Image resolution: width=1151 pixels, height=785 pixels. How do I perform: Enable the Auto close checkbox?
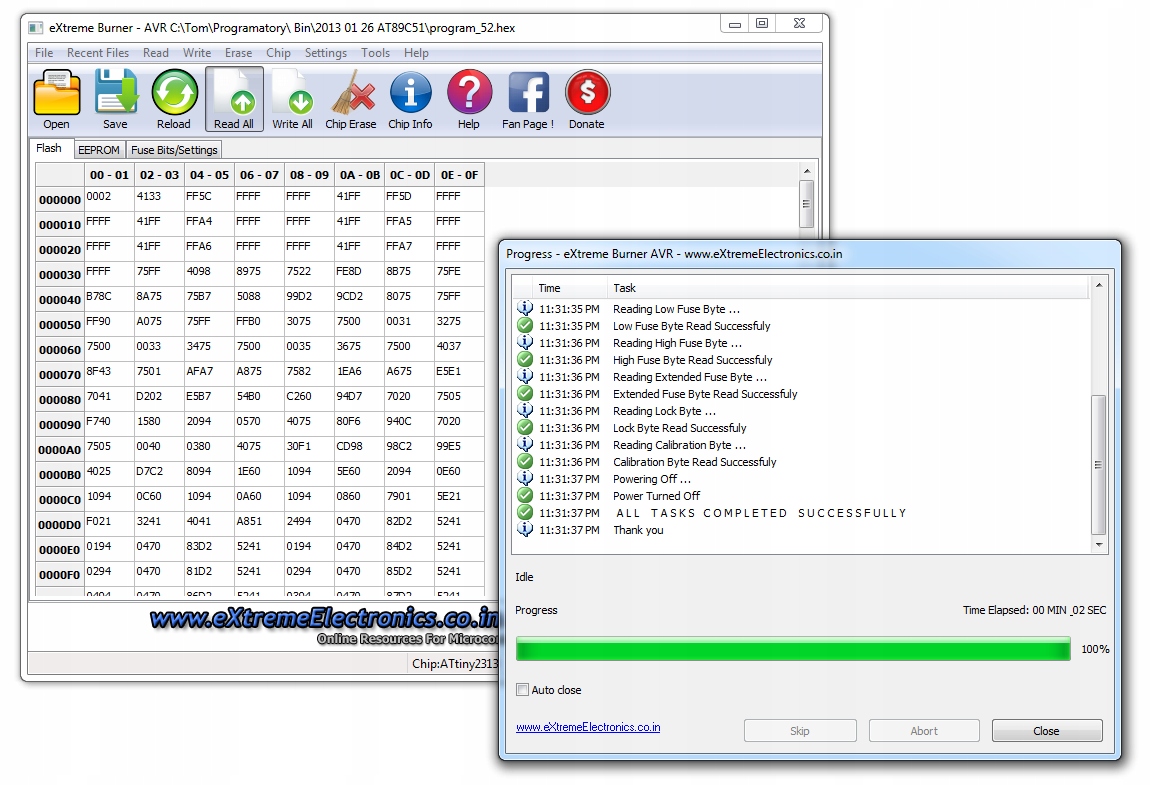pyautogui.click(x=522, y=690)
